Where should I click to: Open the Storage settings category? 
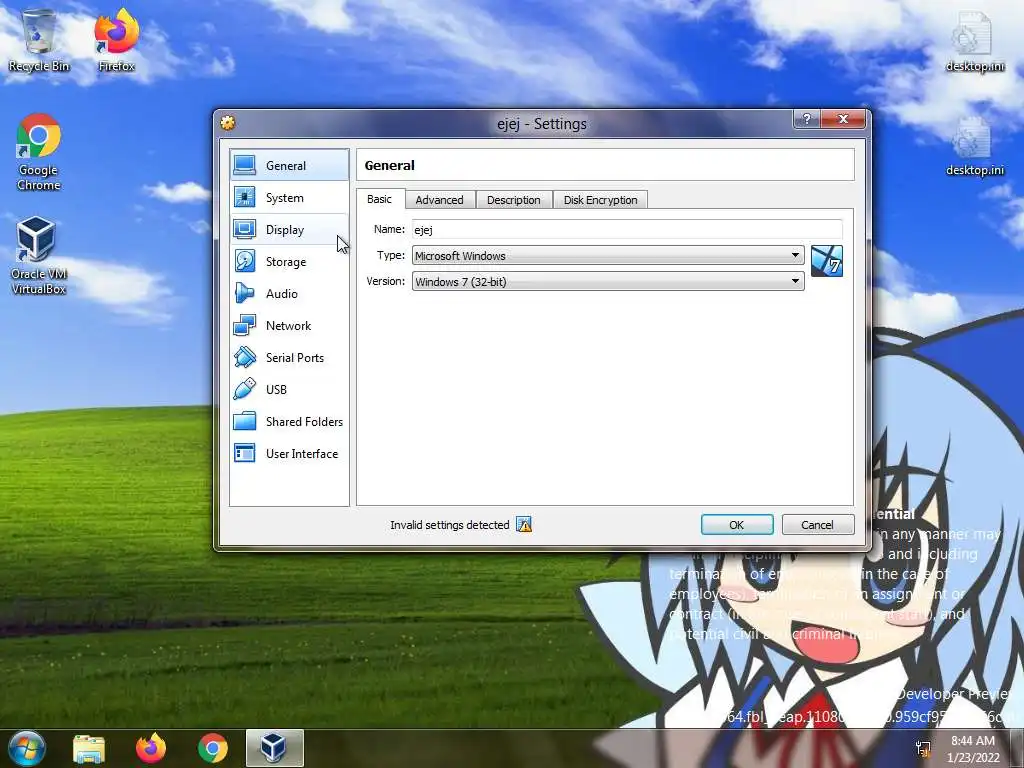[289, 261]
